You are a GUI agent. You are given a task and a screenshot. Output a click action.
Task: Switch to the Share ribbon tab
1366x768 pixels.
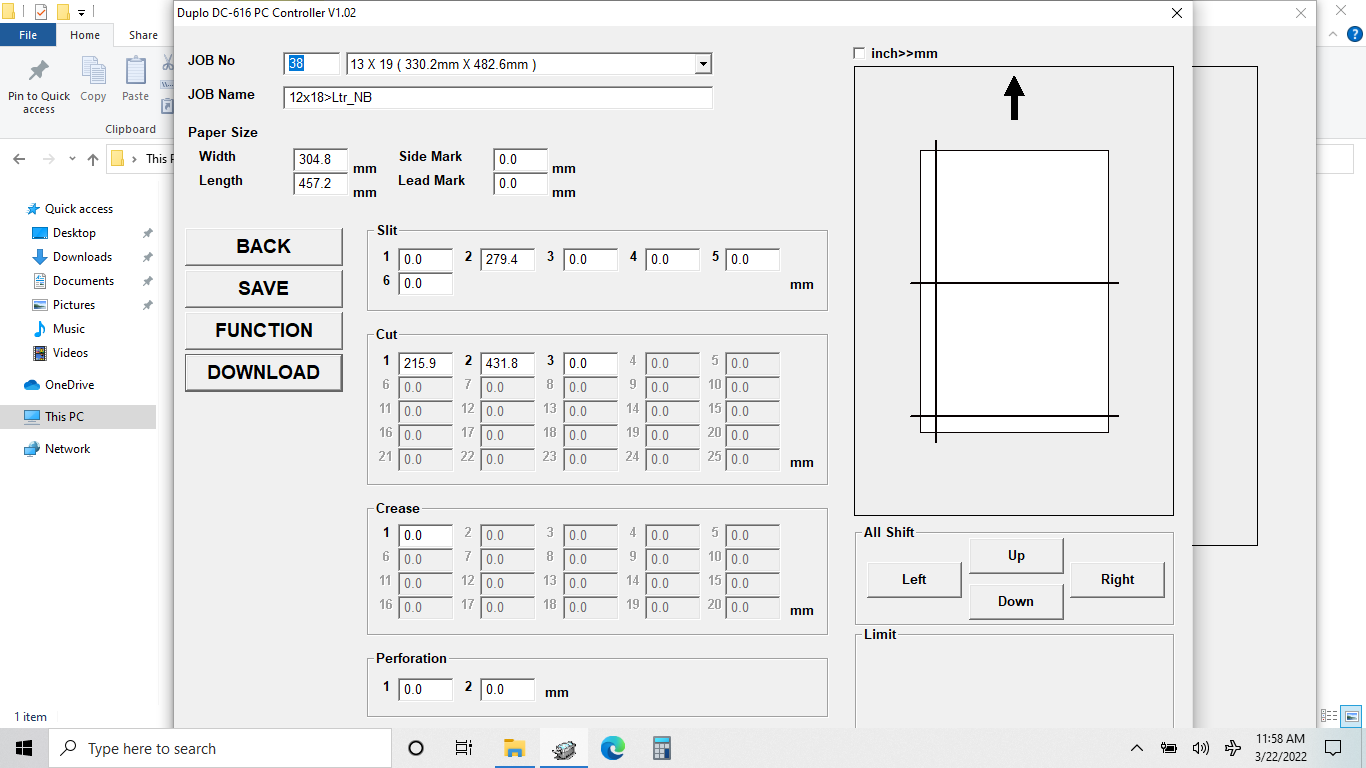143,35
